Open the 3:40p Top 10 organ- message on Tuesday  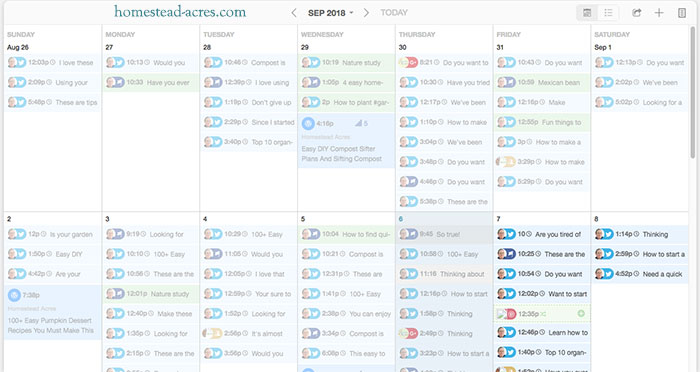tap(248, 142)
